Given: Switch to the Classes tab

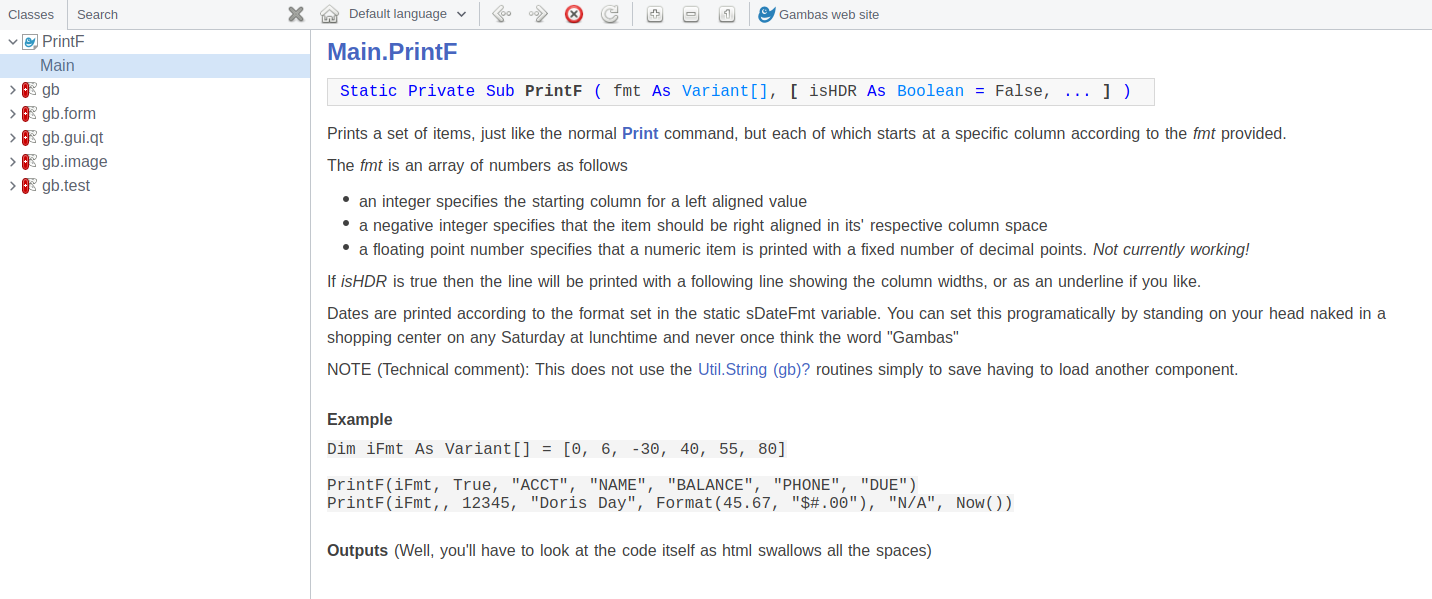Looking at the screenshot, I should point(31,14).
